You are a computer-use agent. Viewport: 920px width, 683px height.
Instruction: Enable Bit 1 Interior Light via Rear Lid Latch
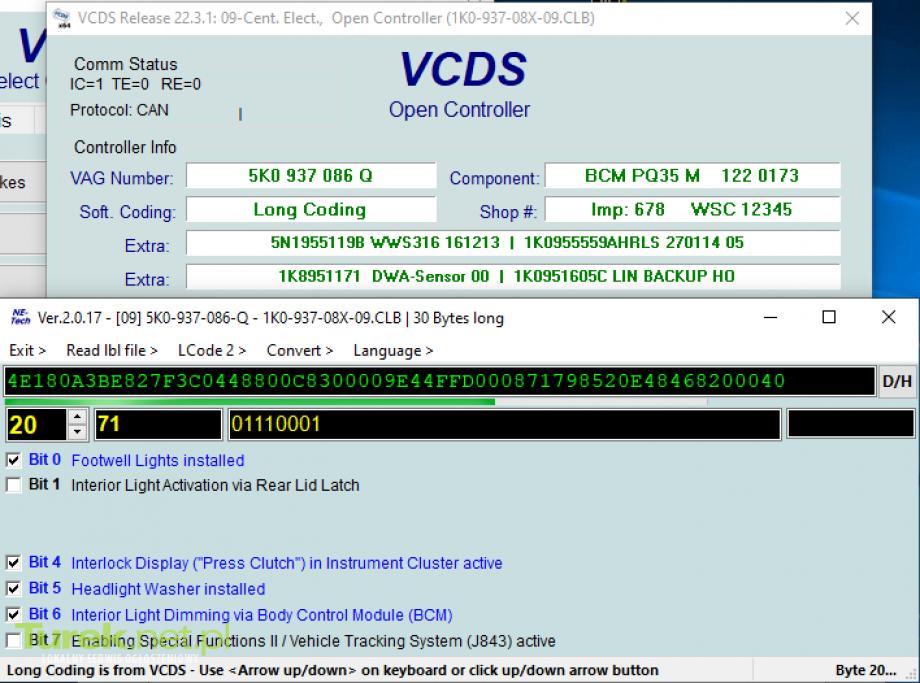tap(13, 485)
